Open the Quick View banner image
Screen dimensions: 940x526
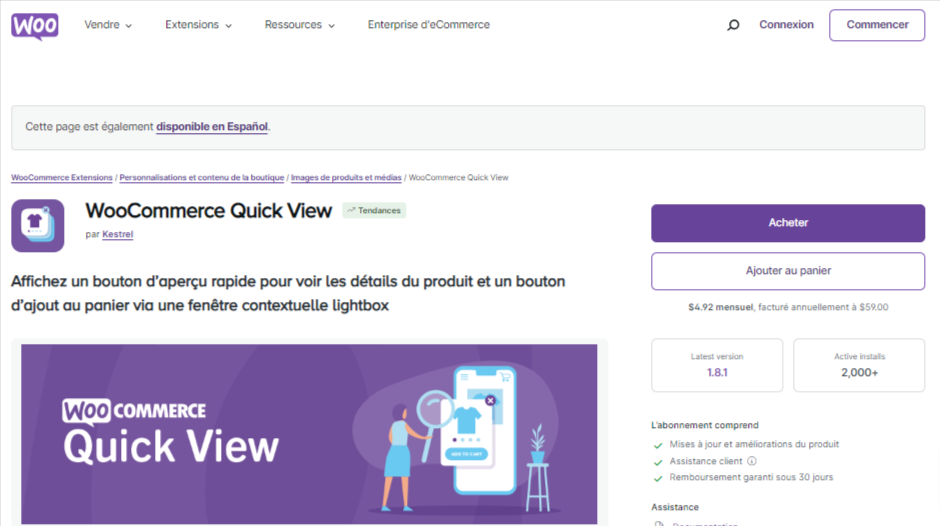click(309, 434)
